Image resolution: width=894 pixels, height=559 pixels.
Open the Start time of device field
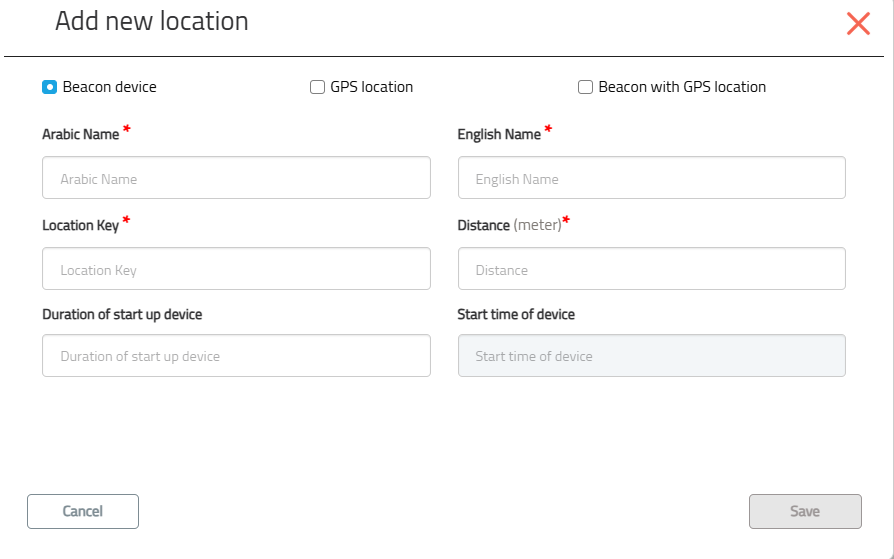click(x=652, y=355)
